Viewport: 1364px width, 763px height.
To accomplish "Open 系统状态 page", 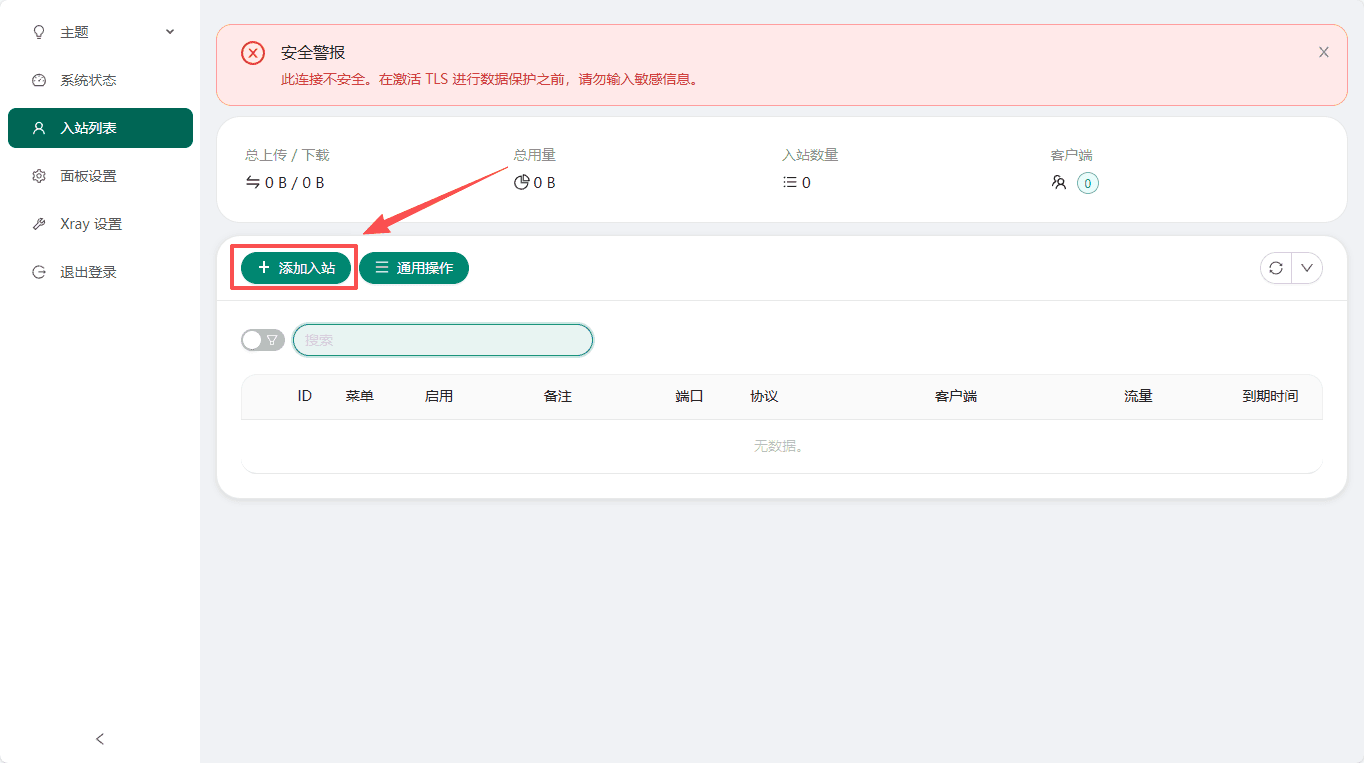I will click(x=88, y=80).
